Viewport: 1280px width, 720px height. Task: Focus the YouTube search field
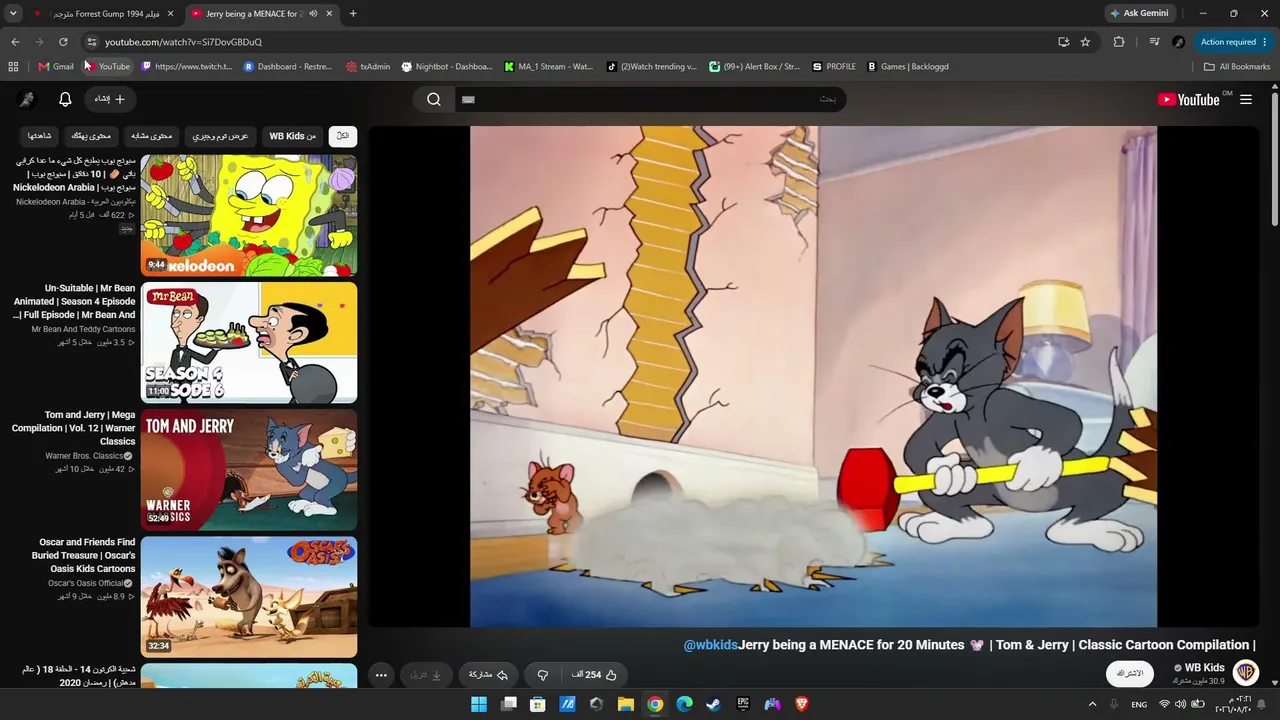click(x=650, y=99)
